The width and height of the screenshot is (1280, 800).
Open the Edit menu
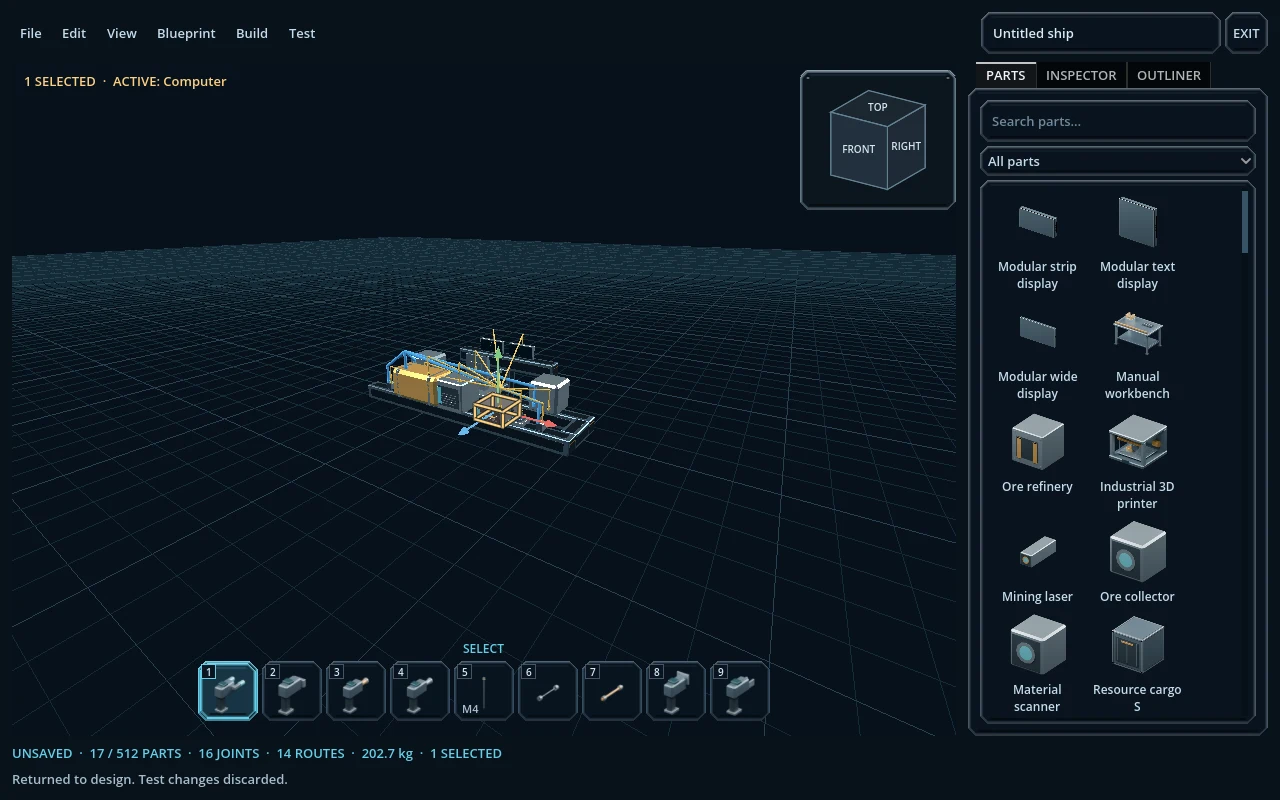(x=74, y=33)
